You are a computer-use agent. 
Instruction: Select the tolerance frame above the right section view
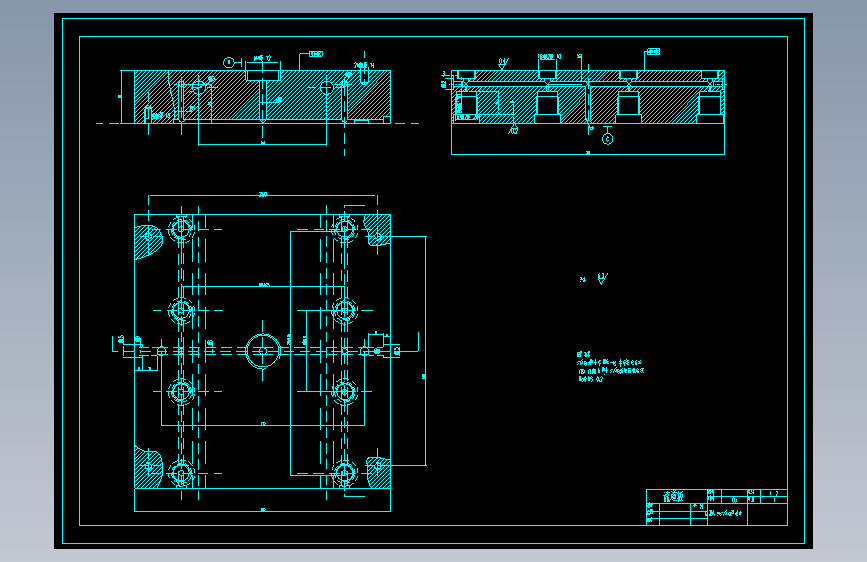pyautogui.click(x=653, y=51)
